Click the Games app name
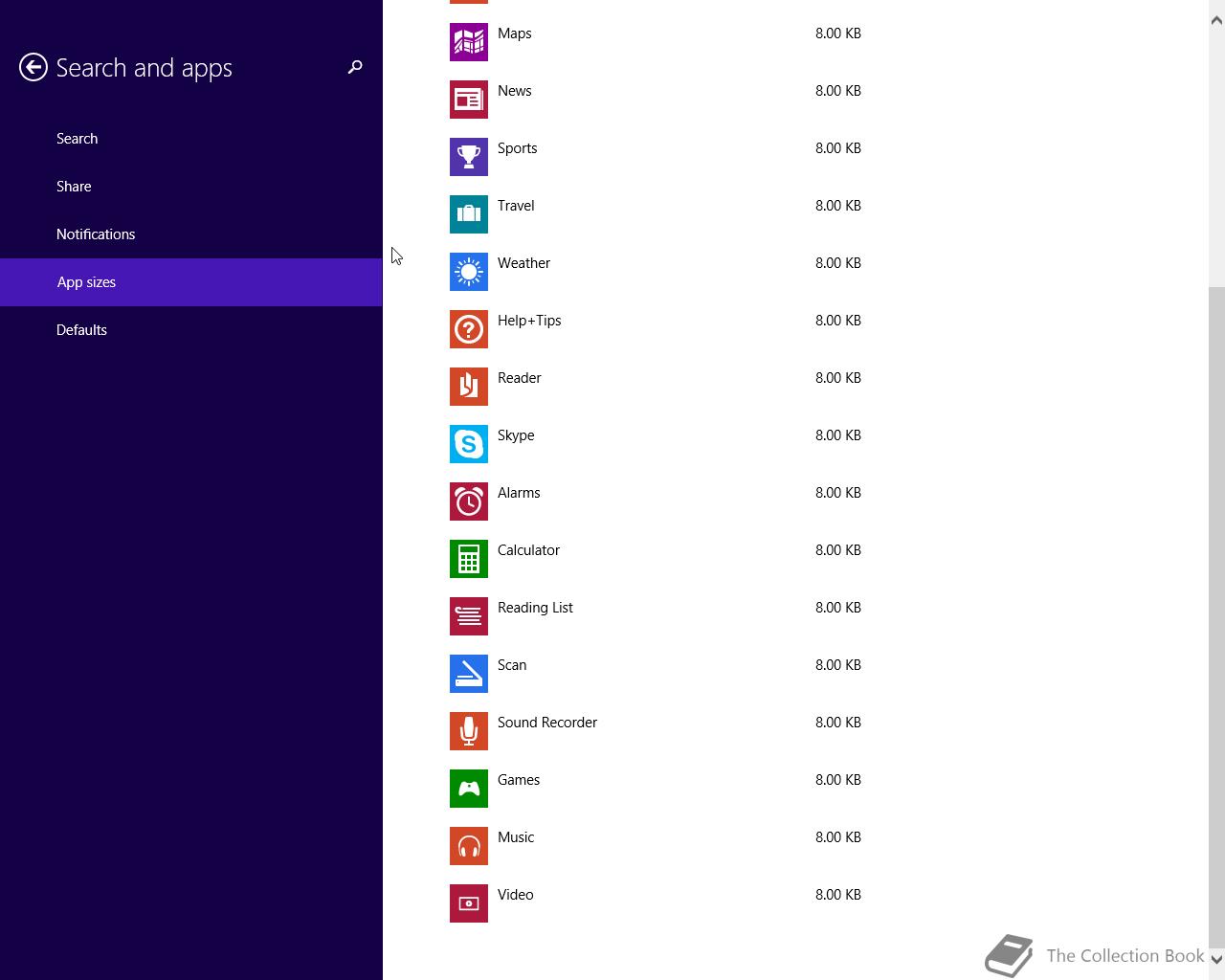Image resolution: width=1225 pixels, height=980 pixels. [x=519, y=780]
